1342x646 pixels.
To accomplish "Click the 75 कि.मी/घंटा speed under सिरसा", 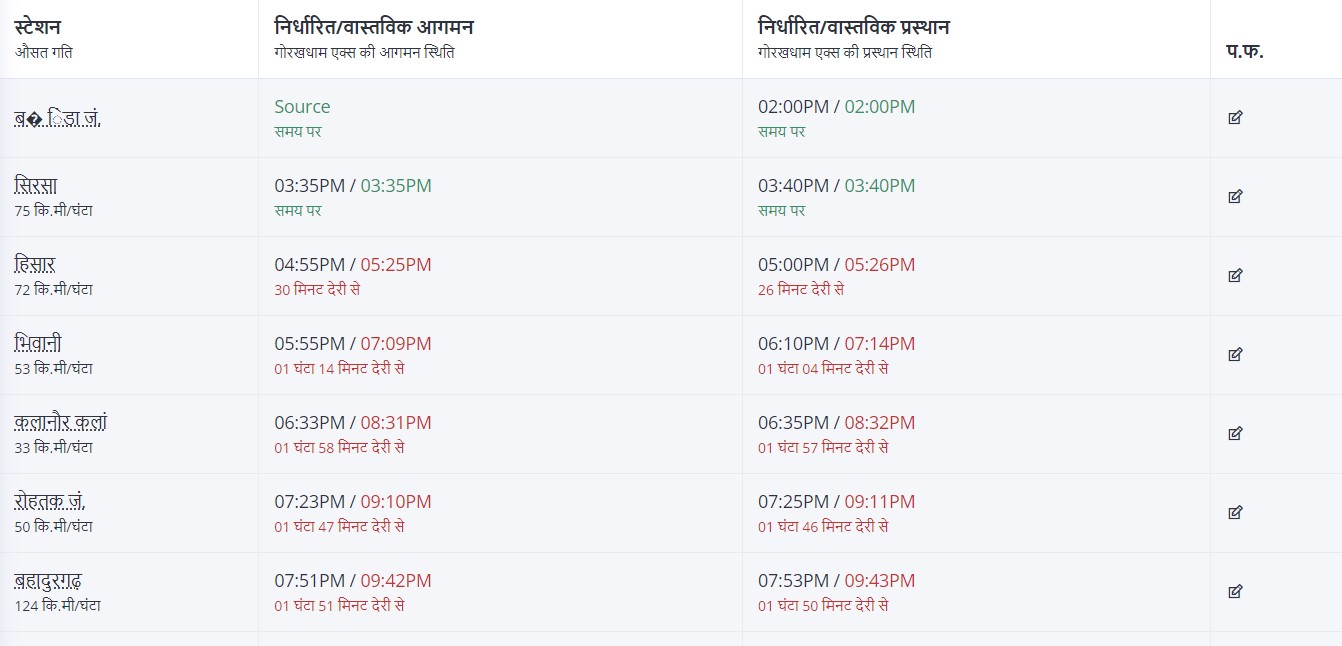I will coord(54,211).
